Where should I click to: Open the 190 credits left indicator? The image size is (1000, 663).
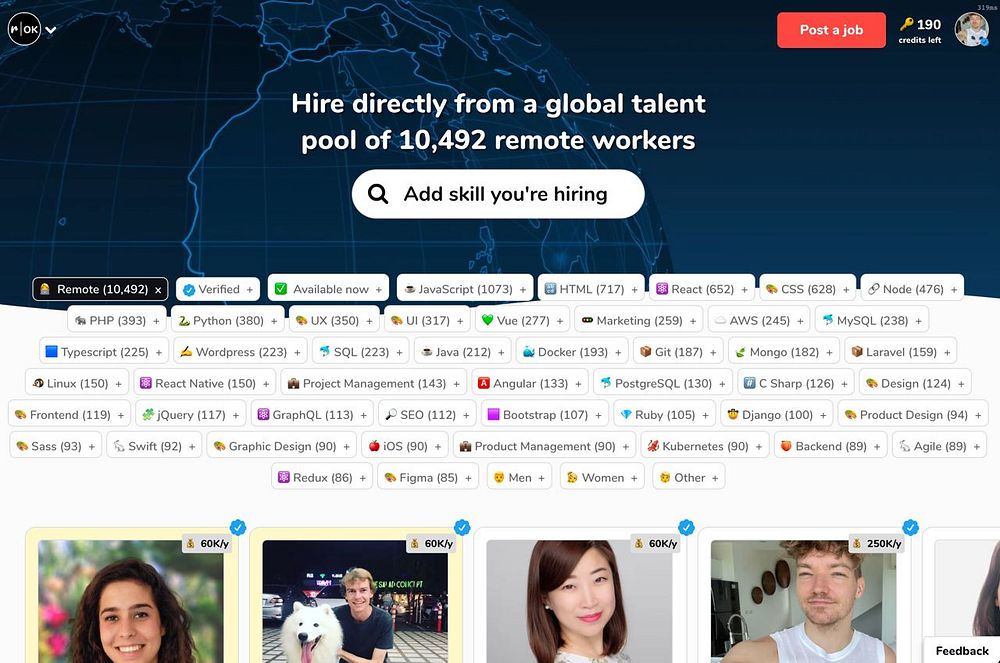(x=920, y=30)
